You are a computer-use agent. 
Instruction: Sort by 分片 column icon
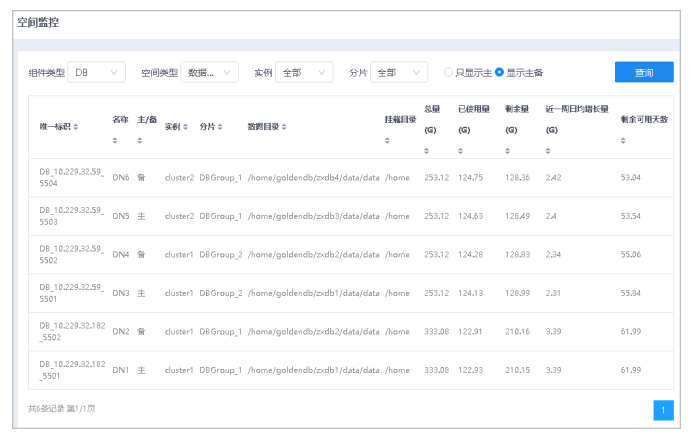[x=220, y=127]
